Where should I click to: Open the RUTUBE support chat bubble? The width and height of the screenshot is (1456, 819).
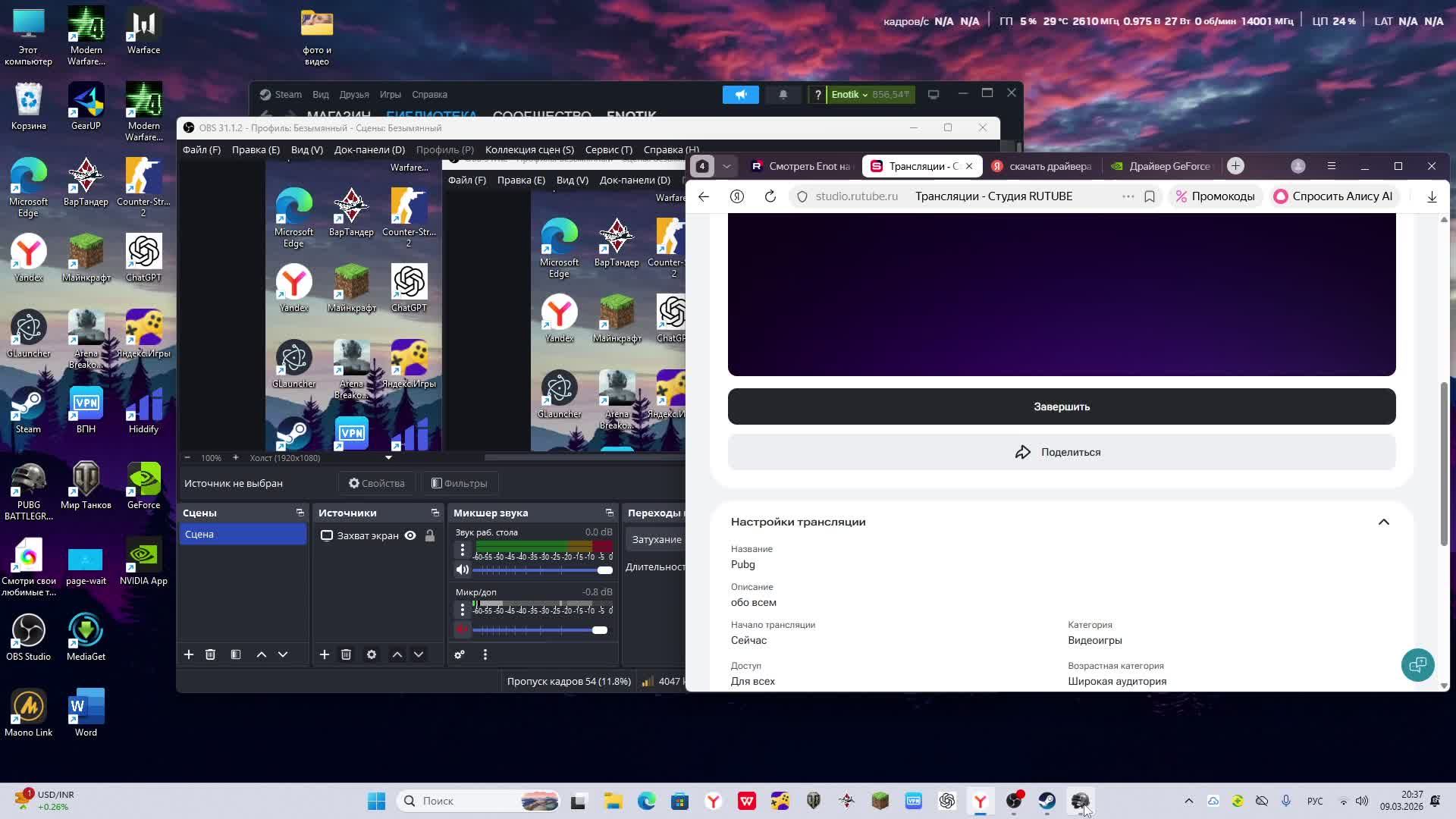coord(1417,665)
